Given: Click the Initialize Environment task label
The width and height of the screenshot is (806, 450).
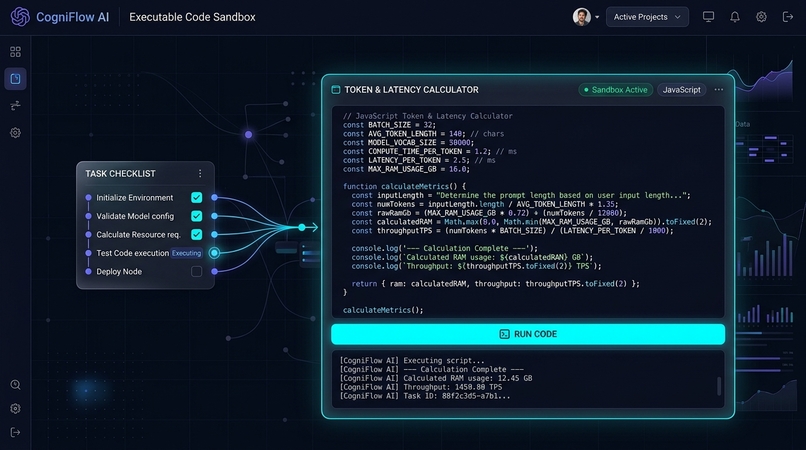Looking at the screenshot, I should 135,197.
